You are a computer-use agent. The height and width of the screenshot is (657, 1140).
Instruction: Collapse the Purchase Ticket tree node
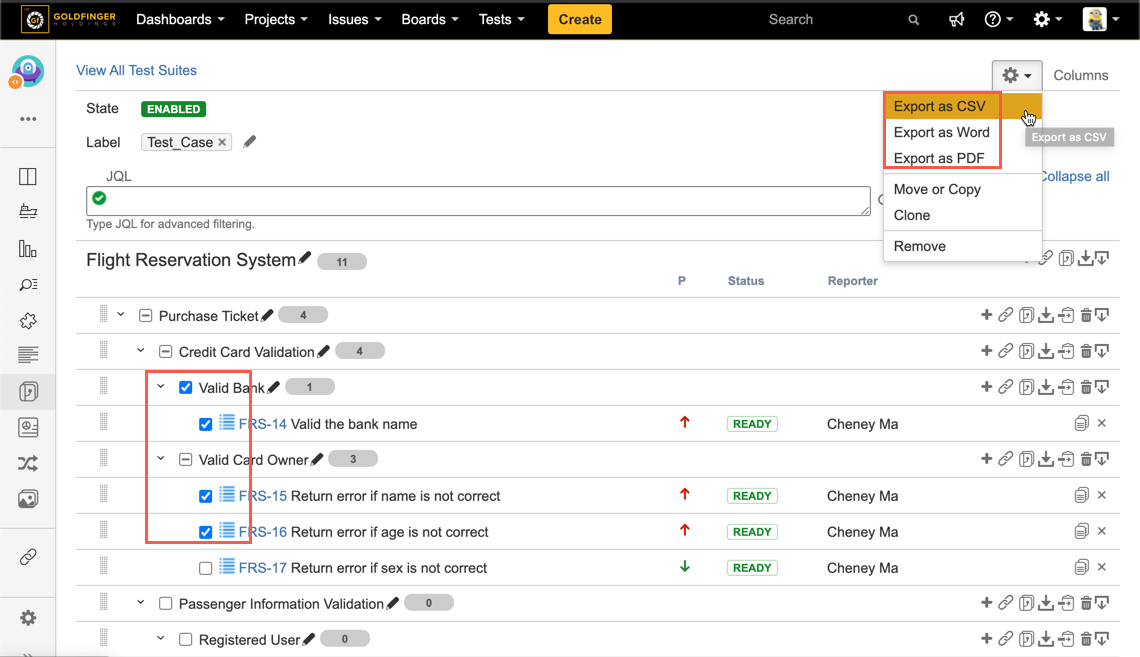point(121,315)
